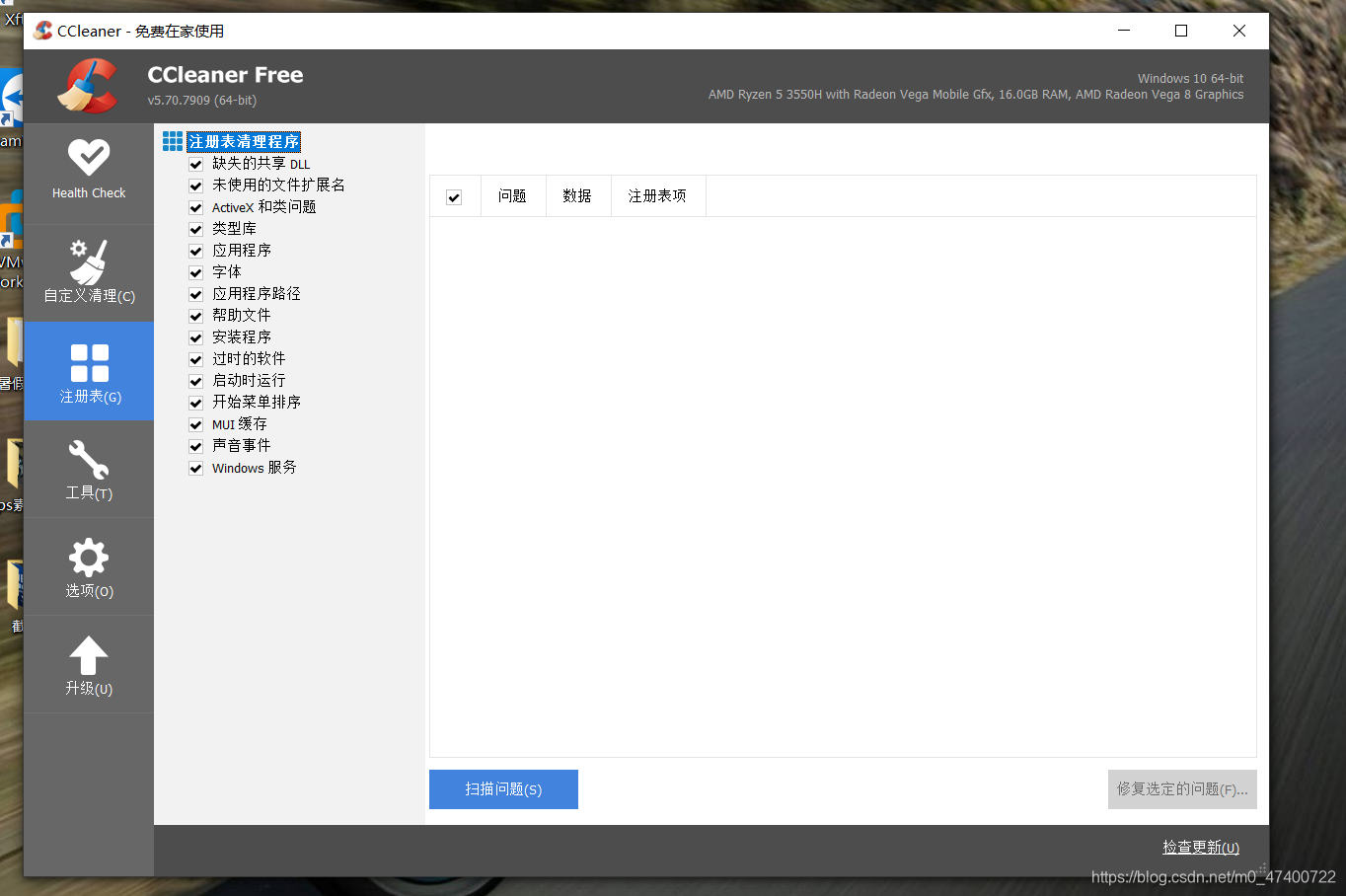Open the 选项 gear icon
The width and height of the screenshot is (1346, 896).
[89, 558]
